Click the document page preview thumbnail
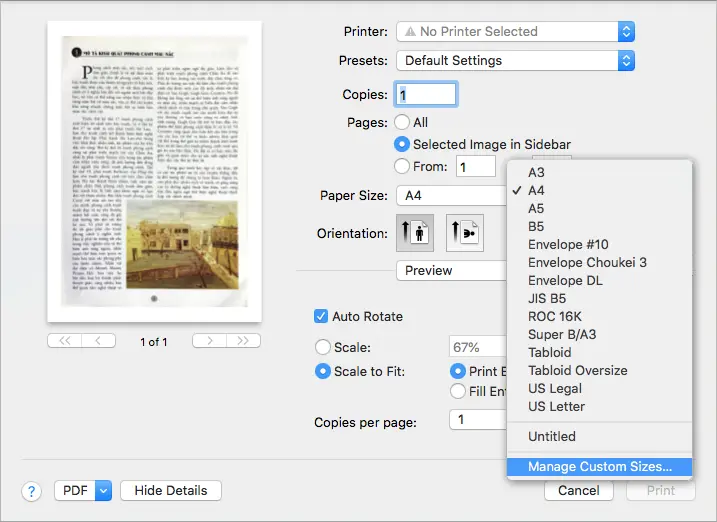Image resolution: width=717 pixels, height=522 pixels. (x=153, y=174)
